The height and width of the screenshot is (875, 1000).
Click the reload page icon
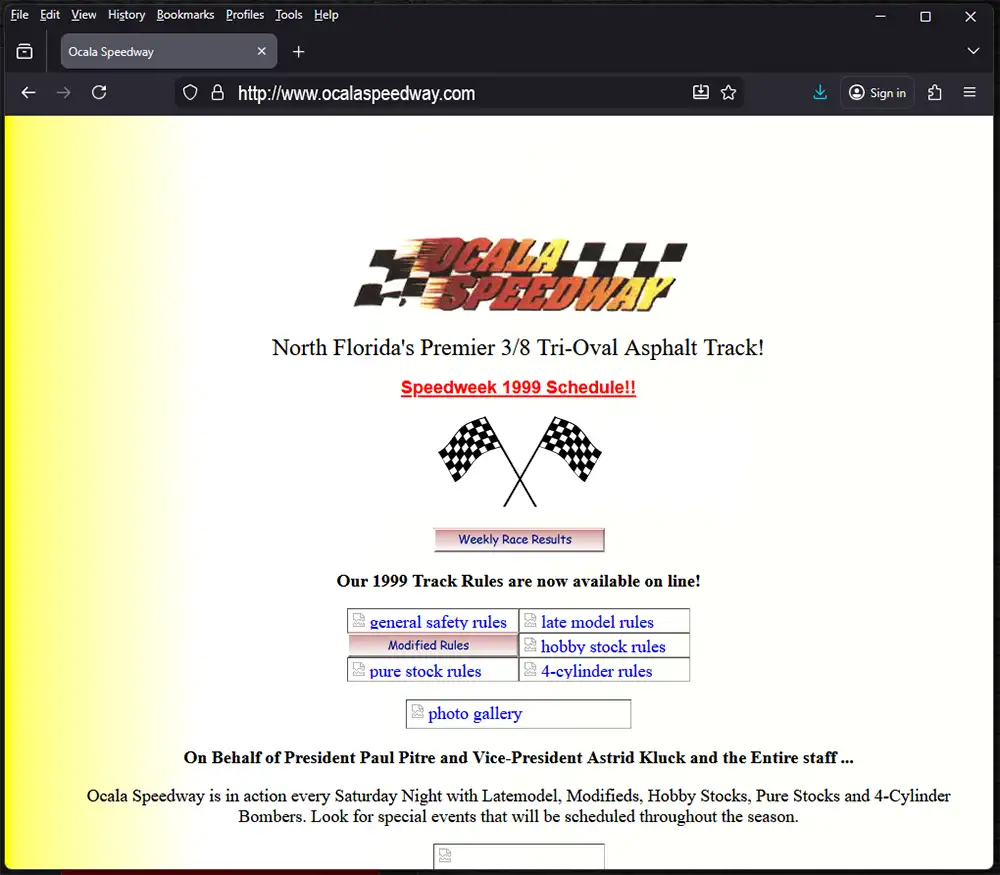[x=99, y=93]
